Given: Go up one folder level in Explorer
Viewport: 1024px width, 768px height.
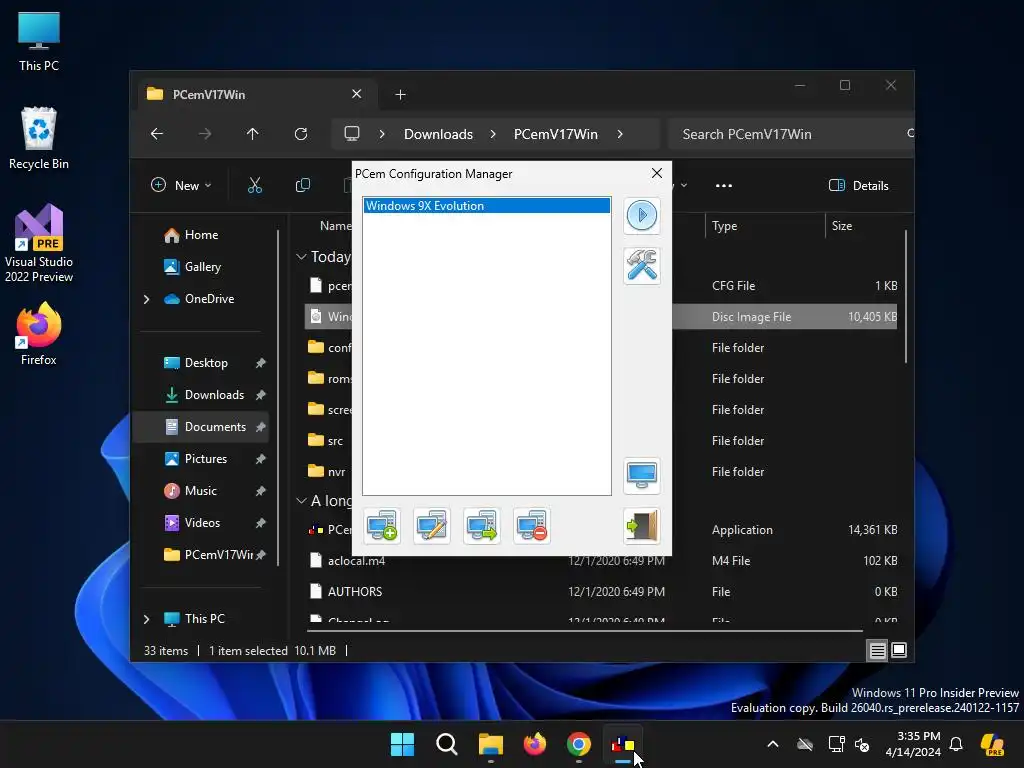Looking at the screenshot, I should 253,134.
